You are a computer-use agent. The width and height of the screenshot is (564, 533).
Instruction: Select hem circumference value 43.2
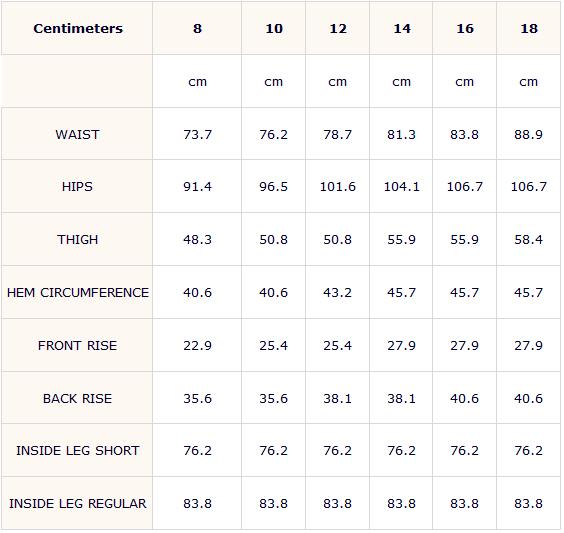click(x=337, y=293)
